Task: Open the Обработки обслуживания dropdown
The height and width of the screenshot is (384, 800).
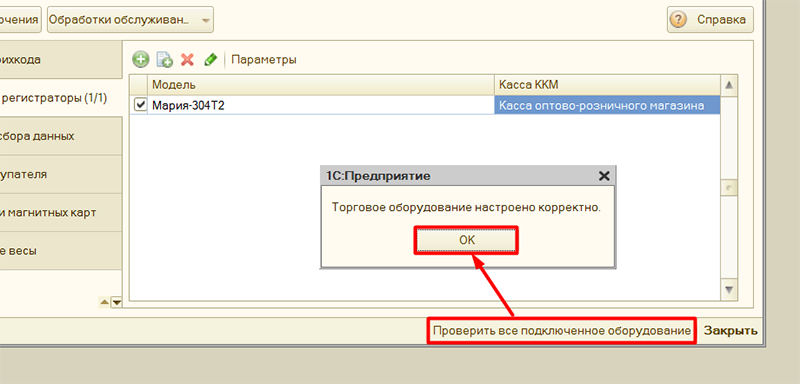Action: pos(130,20)
